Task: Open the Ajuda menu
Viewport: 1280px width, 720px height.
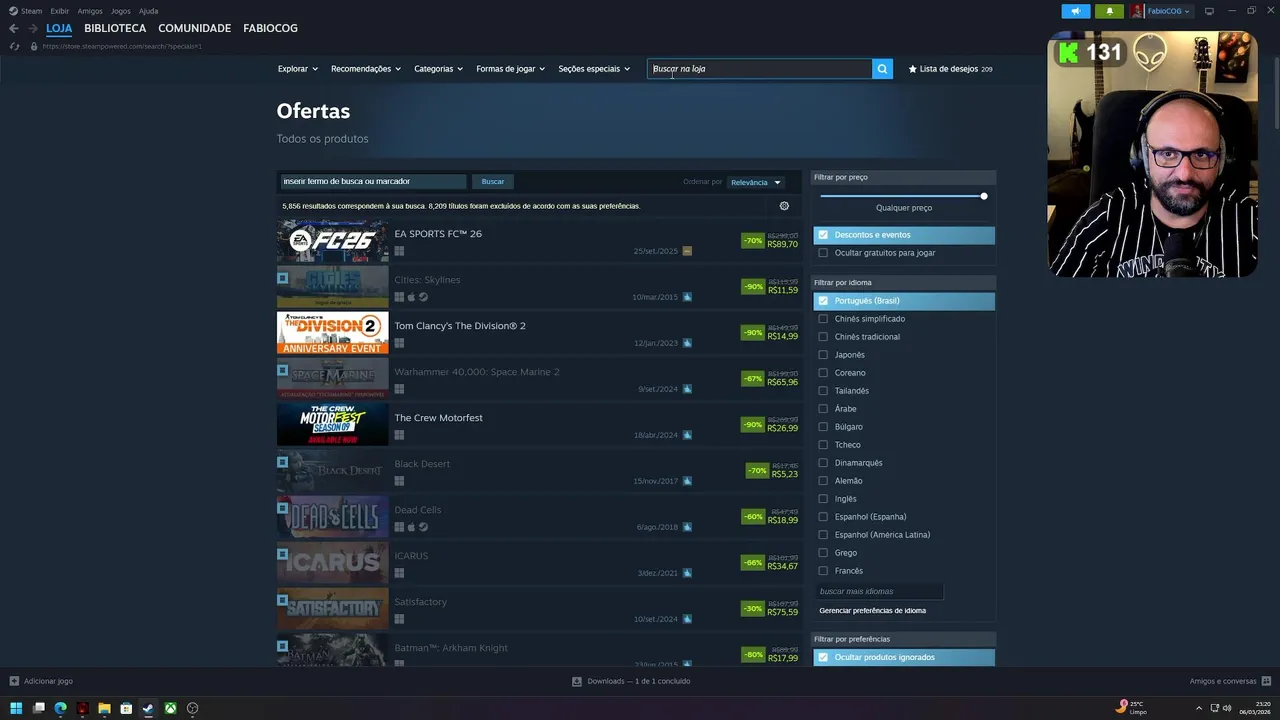Action: pyautogui.click(x=149, y=11)
